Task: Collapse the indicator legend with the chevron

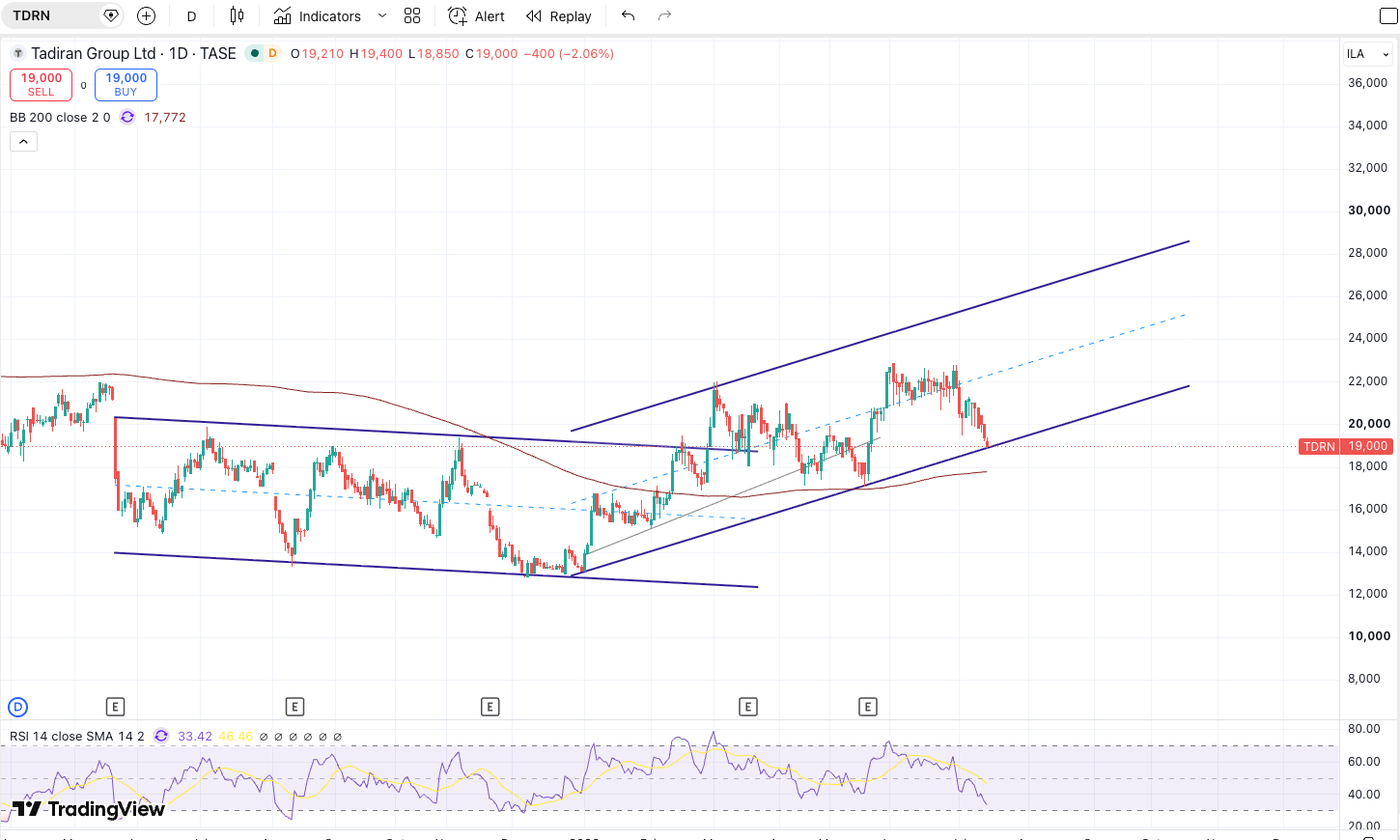Action: 23,142
